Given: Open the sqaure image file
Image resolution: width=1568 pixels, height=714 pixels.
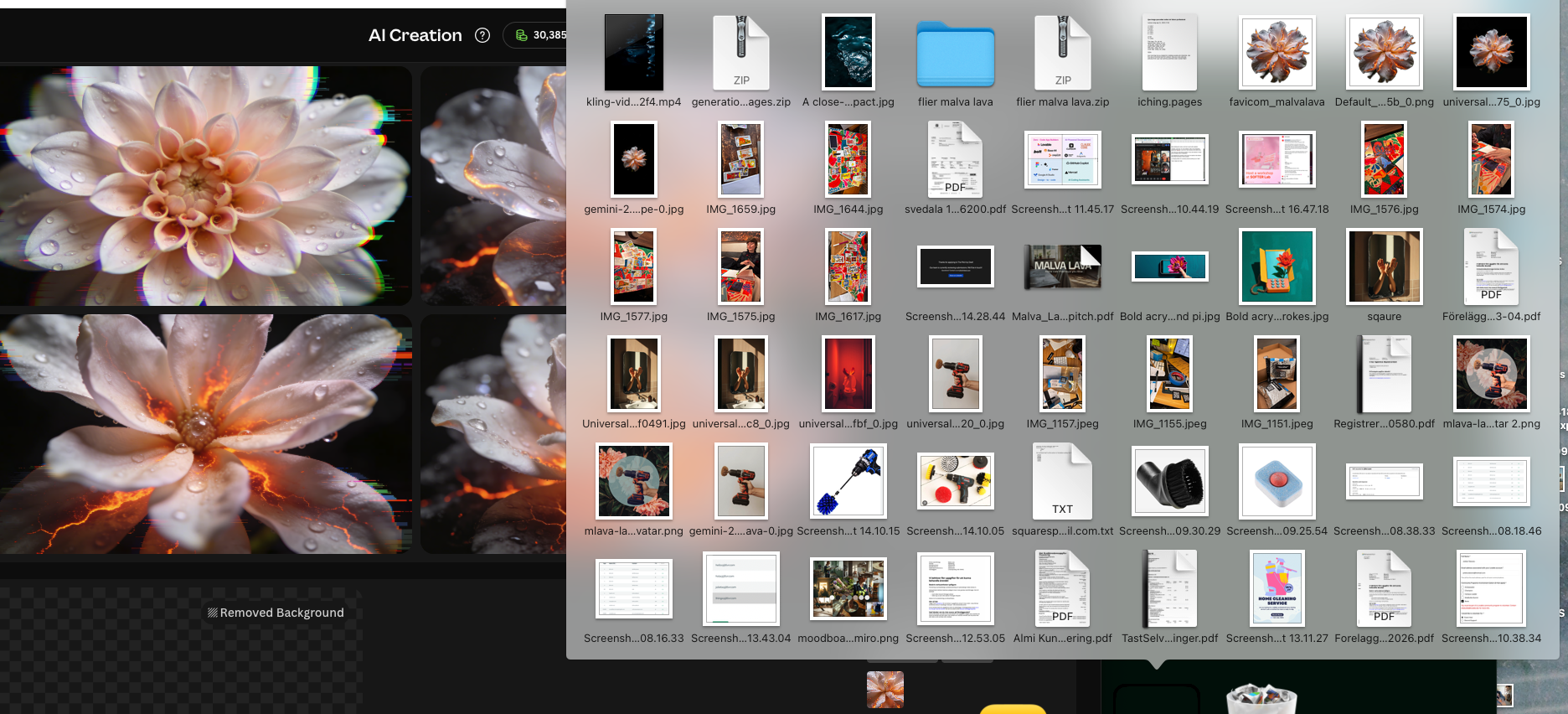Looking at the screenshot, I should tap(1385, 266).
